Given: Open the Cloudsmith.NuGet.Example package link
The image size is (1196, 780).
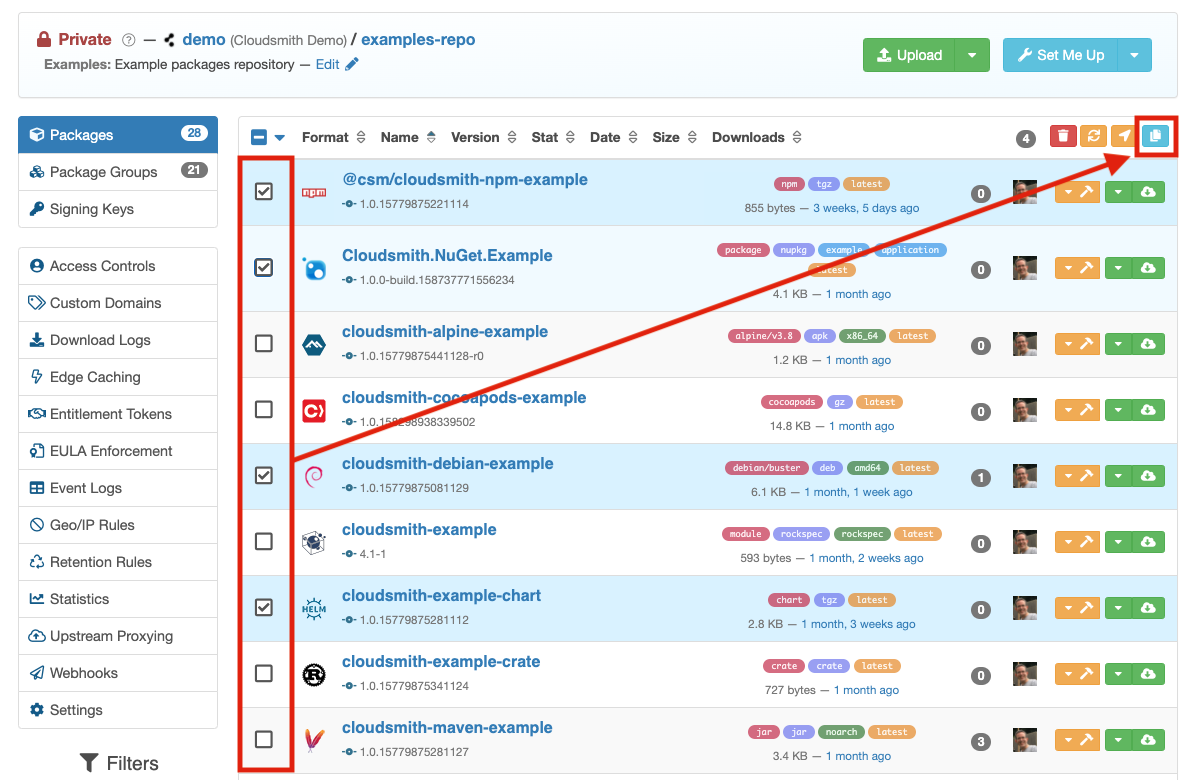Looking at the screenshot, I should point(447,255).
